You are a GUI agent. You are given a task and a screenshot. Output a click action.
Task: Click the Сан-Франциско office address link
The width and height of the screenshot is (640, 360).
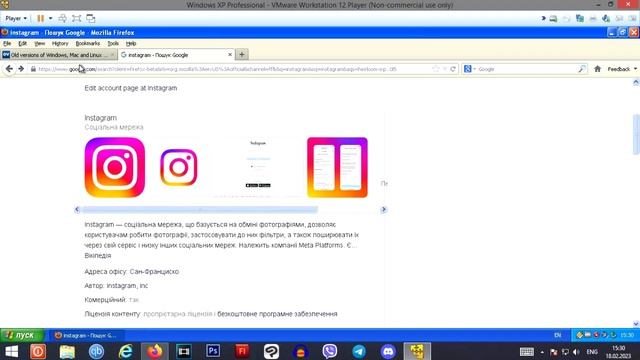click(154, 271)
